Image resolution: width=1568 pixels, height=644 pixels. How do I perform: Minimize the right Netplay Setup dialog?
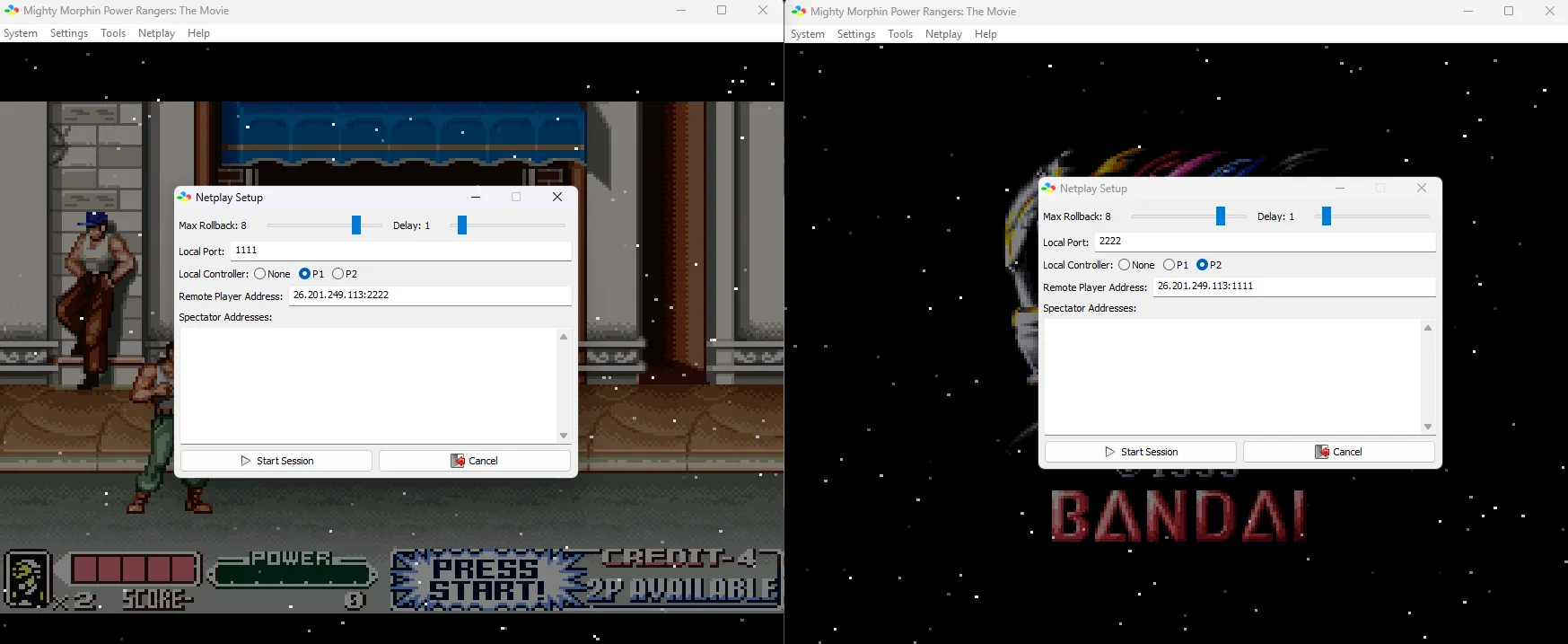(x=1340, y=189)
